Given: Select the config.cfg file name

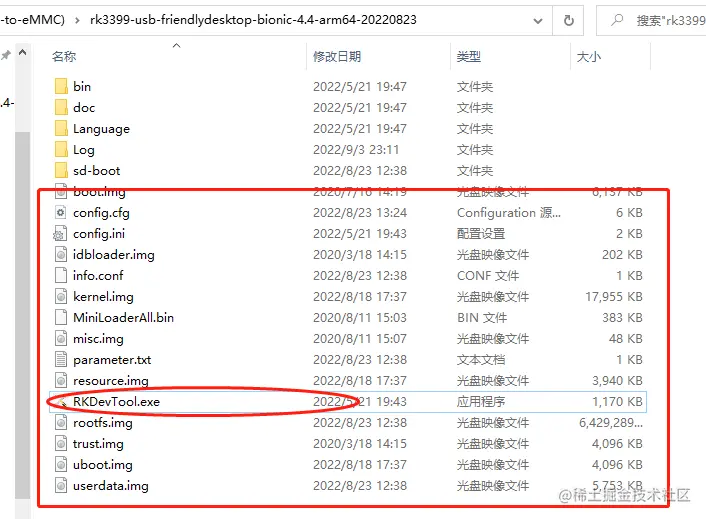Looking at the screenshot, I should [101, 212].
